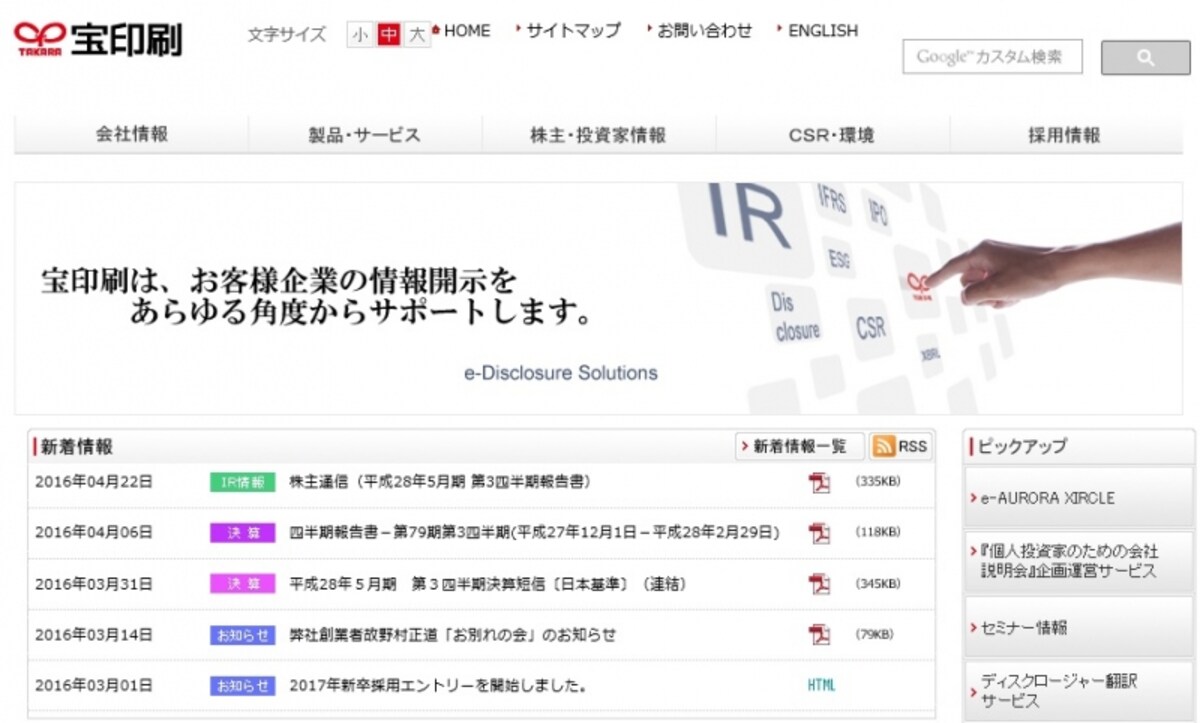The height and width of the screenshot is (723, 1200).
Task: Click the 文字サイズ label
Action: pos(287,35)
